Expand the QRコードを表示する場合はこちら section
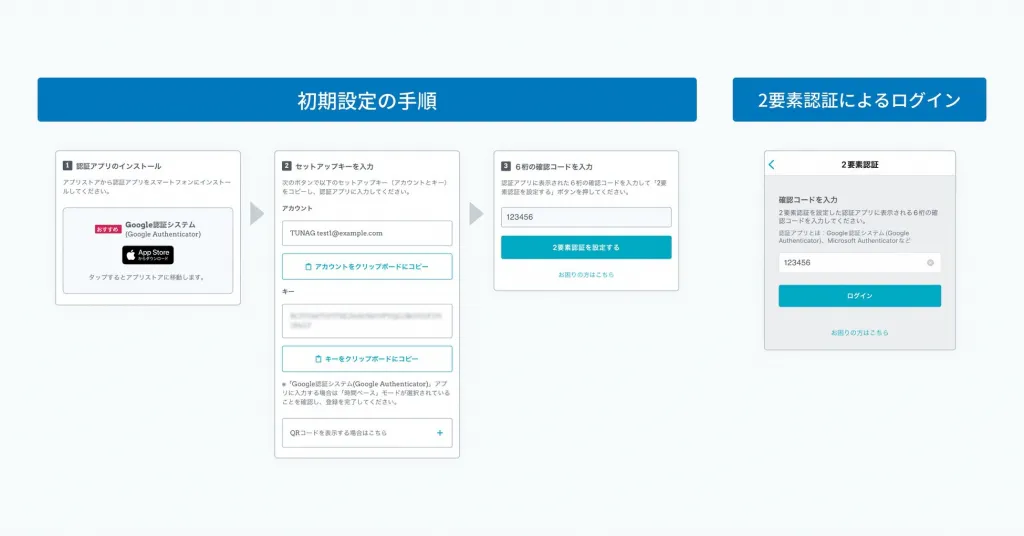Viewport: 1024px width, 536px height. (367, 433)
